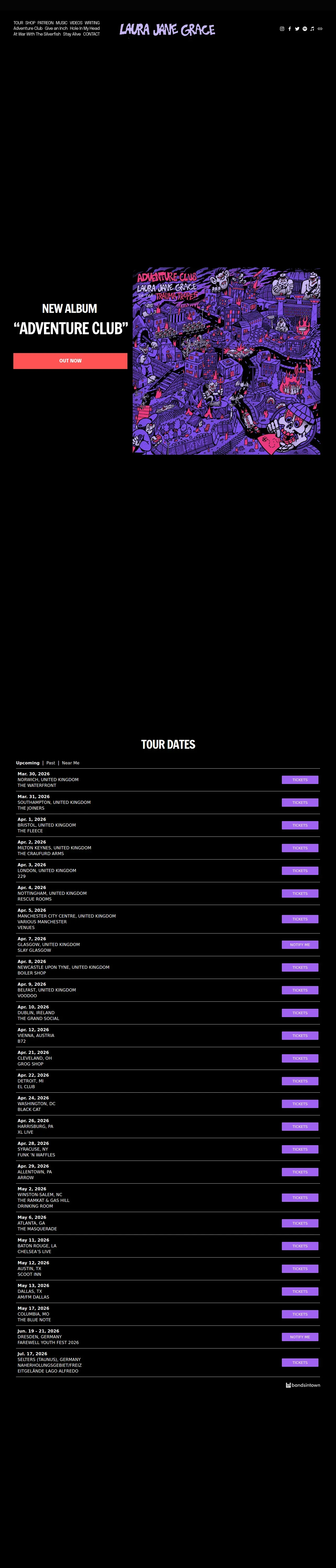The height and width of the screenshot is (1568, 336).
Task: Open the Instagram profile icon
Action: click(x=282, y=28)
